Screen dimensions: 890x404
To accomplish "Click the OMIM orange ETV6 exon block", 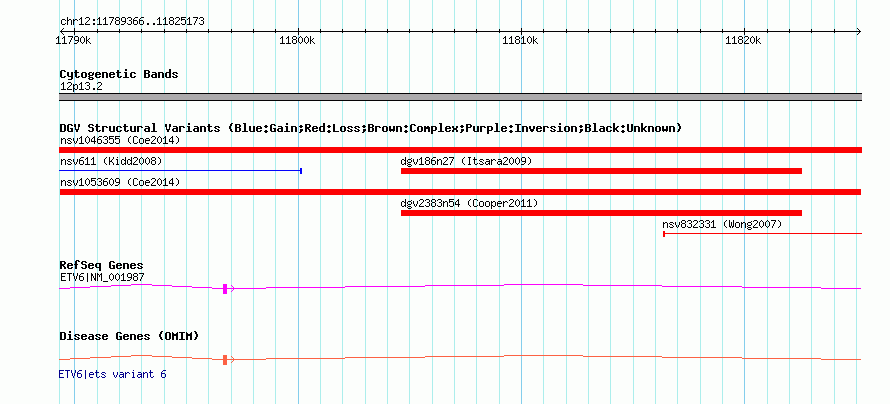I will point(225,360).
